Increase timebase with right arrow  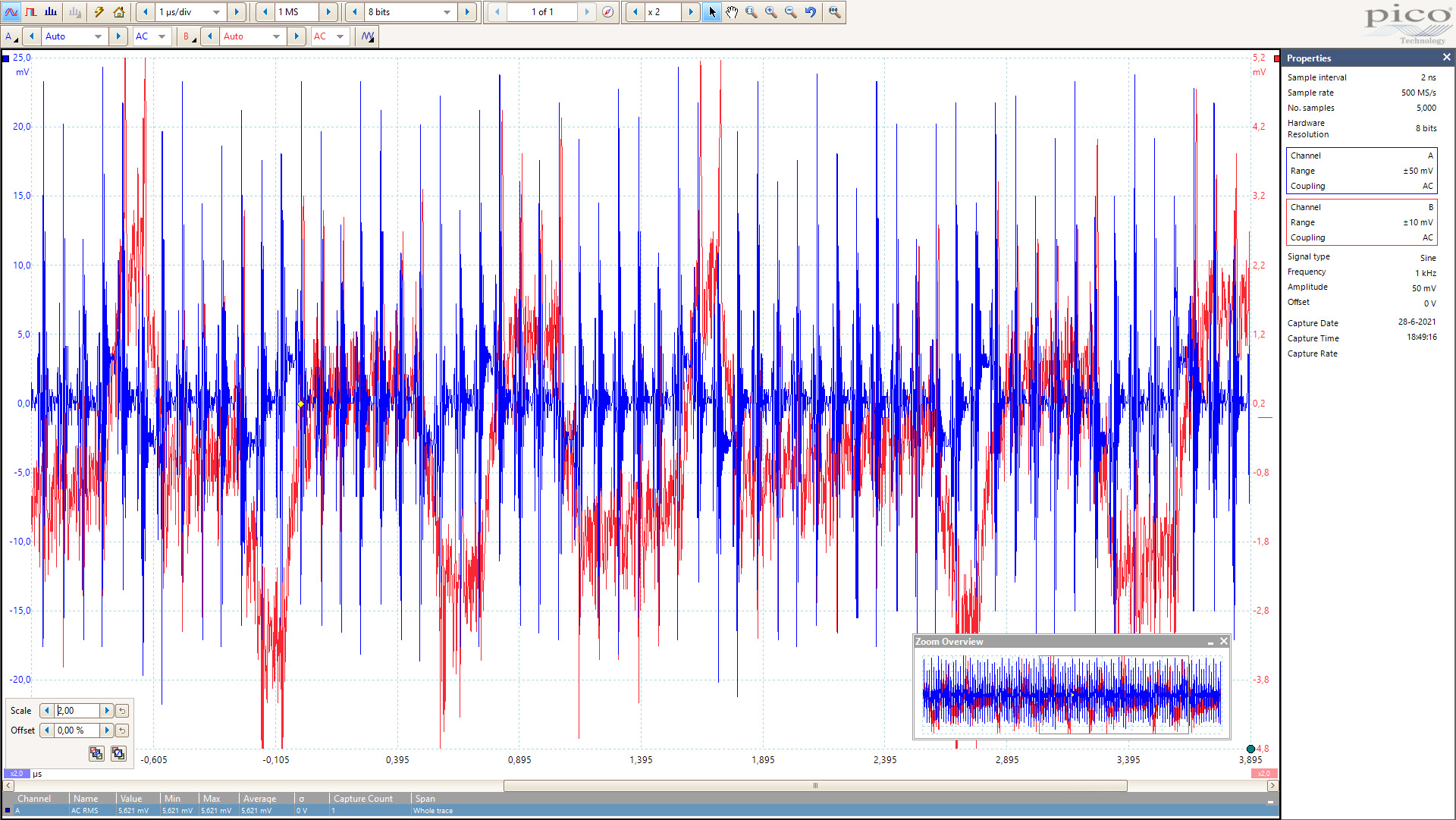point(237,12)
